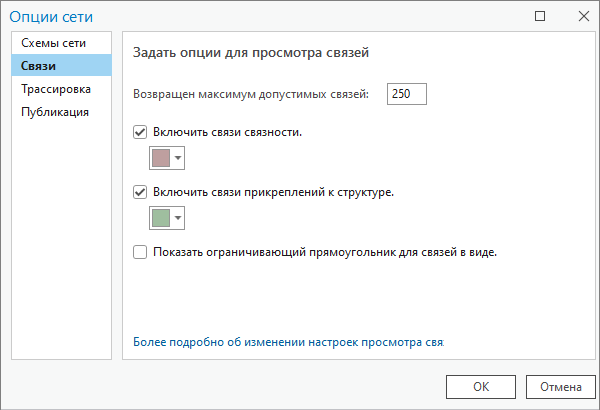
Task: Click the green structural attachment color swatch
Action: coord(160,218)
